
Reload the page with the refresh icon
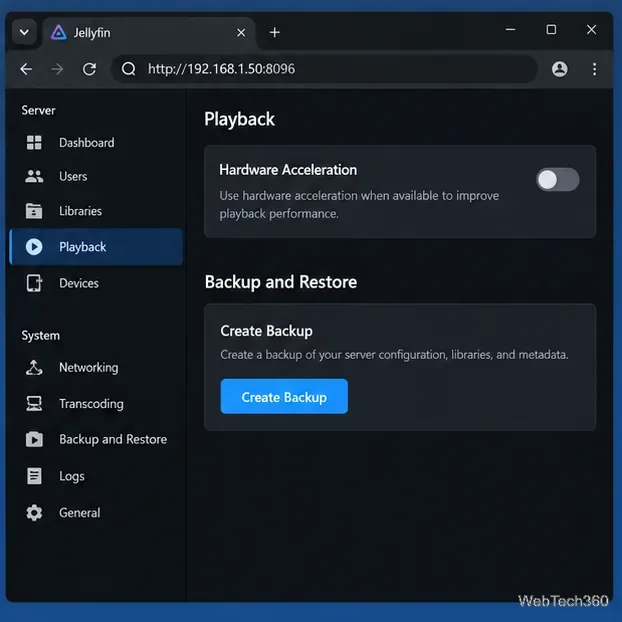89,69
